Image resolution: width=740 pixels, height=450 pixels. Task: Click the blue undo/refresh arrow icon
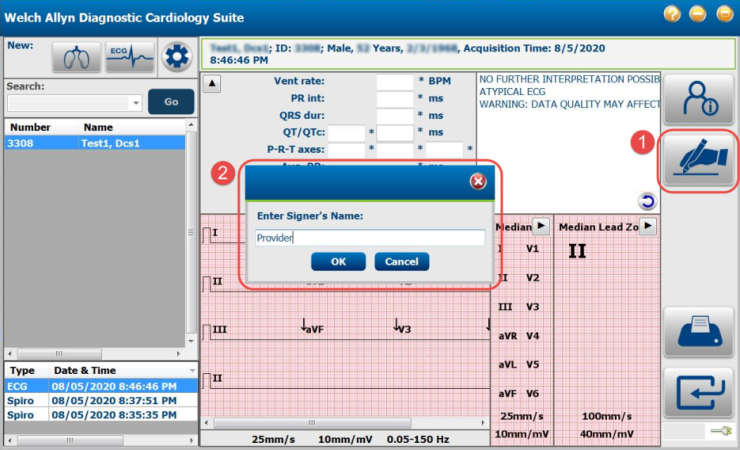tap(647, 201)
